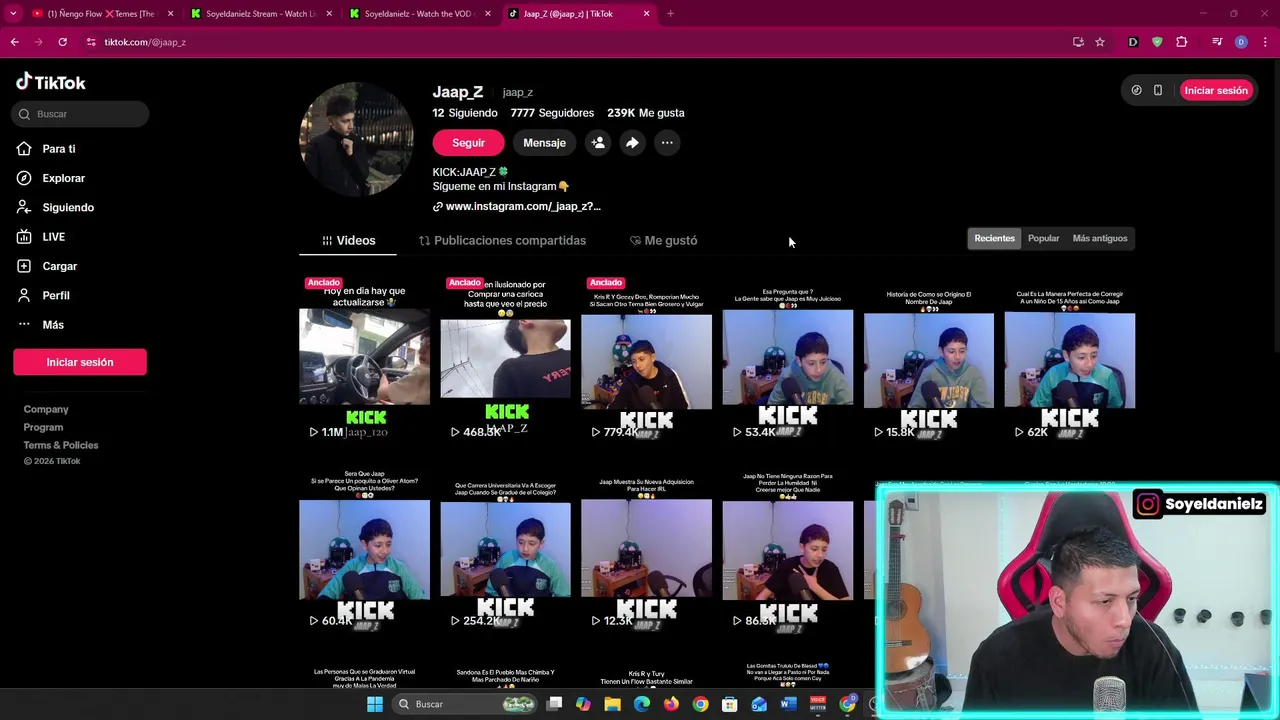Switch to the Me gustó tab

pyautogui.click(x=663, y=240)
